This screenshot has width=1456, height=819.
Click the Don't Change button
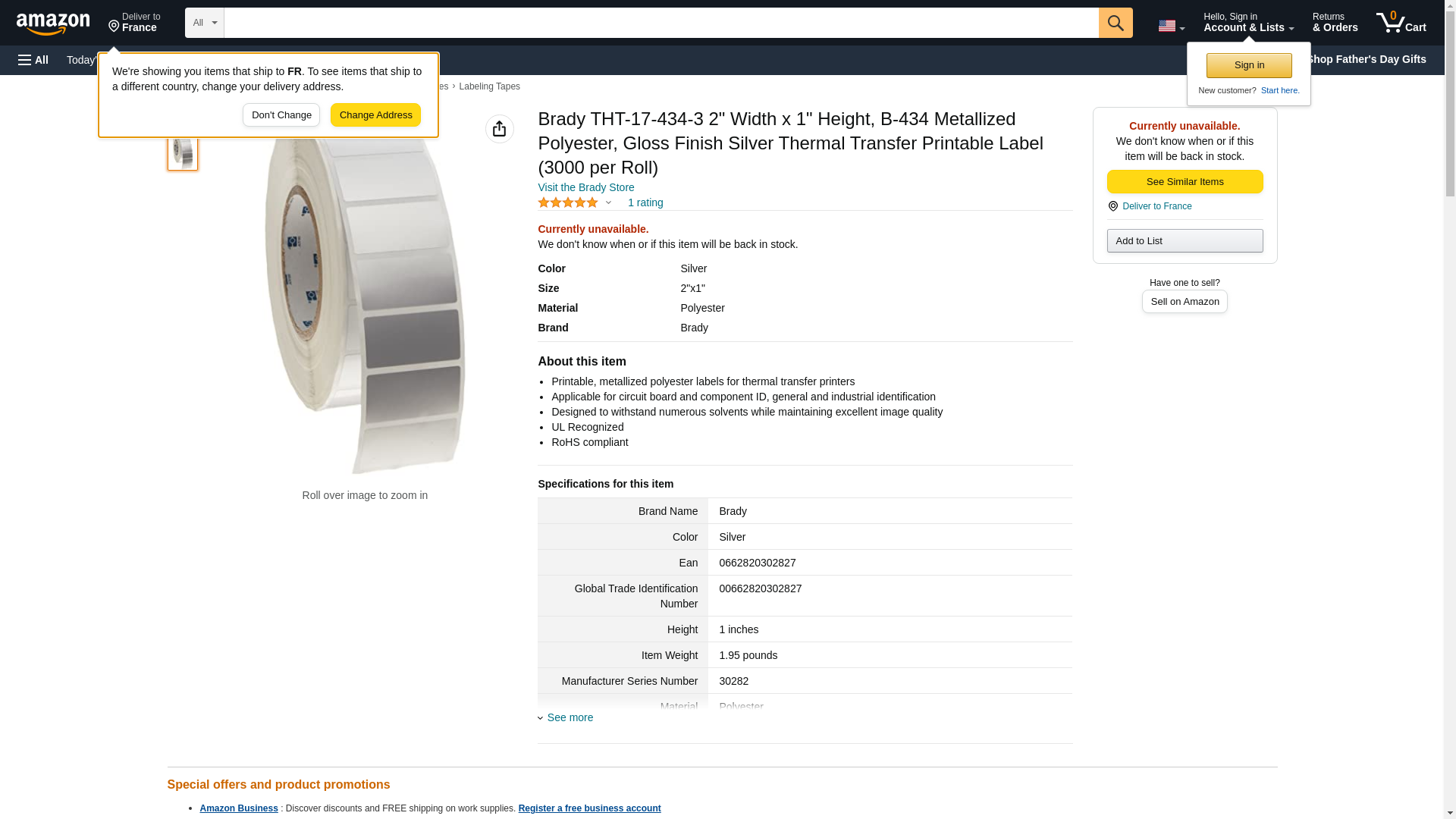tap(281, 115)
